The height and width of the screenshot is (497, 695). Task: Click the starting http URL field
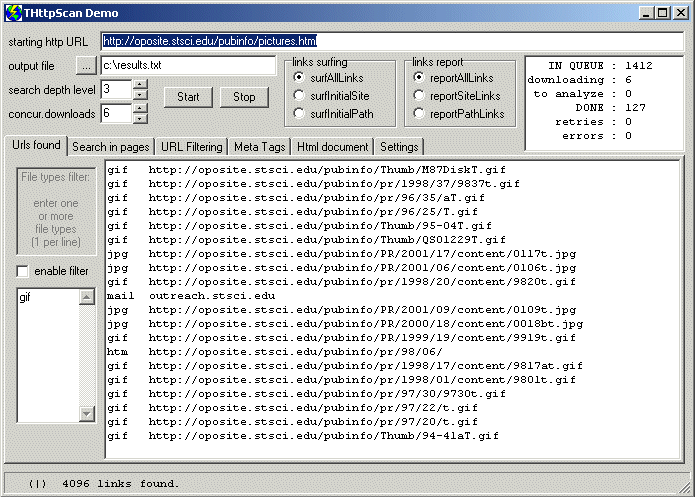click(390, 42)
